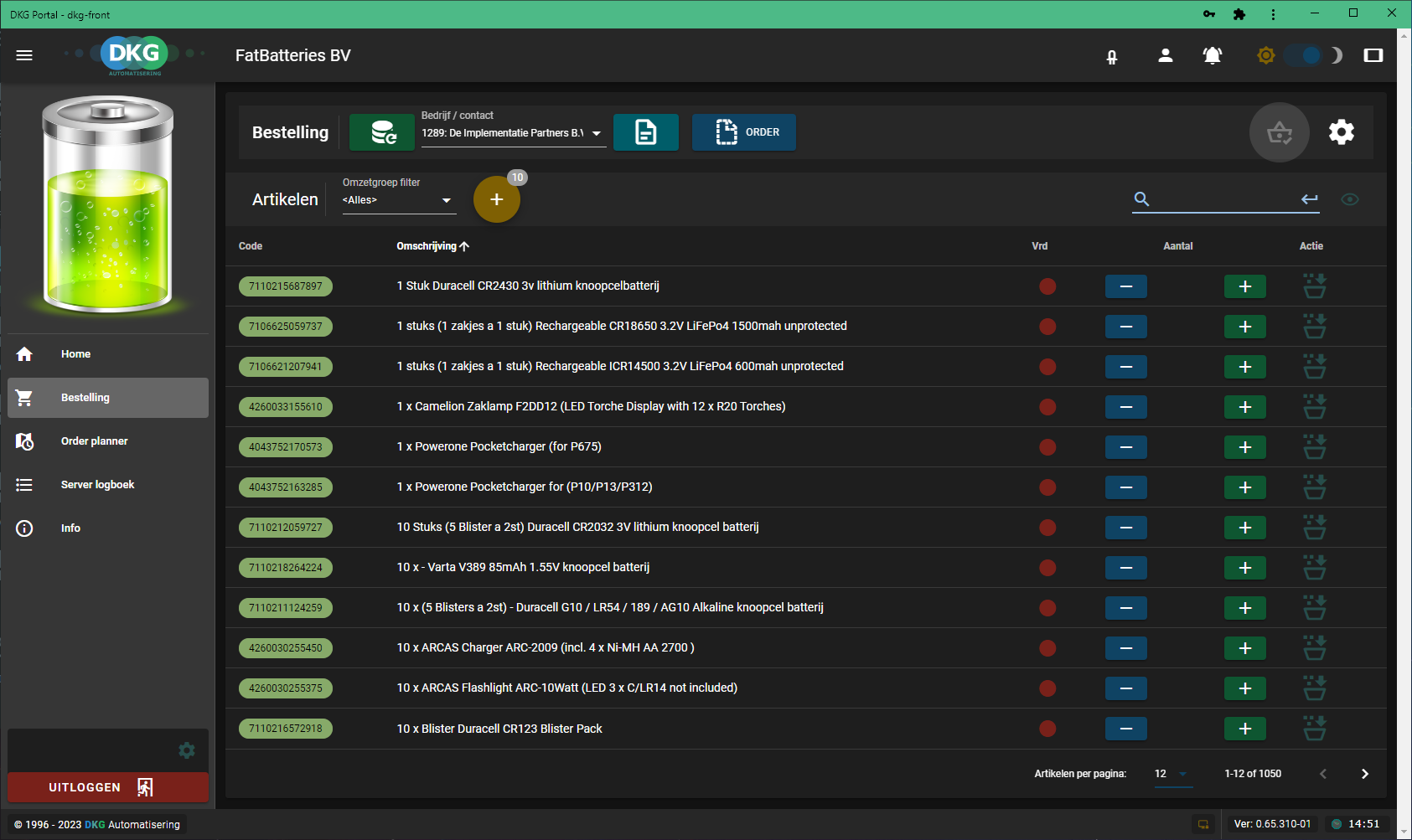Viewport: 1412px width, 840px height.
Task: Click code chip 4043752170573
Action: pos(286,447)
